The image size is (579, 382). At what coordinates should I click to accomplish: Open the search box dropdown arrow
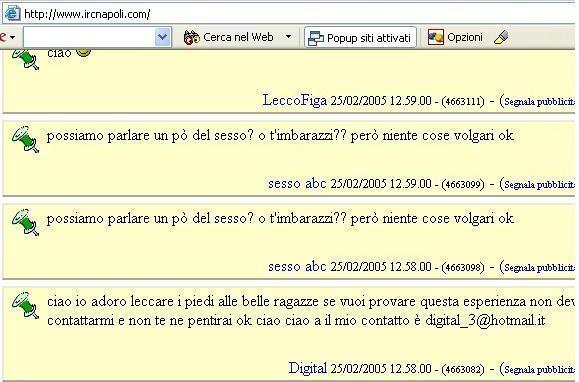tap(162, 37)
